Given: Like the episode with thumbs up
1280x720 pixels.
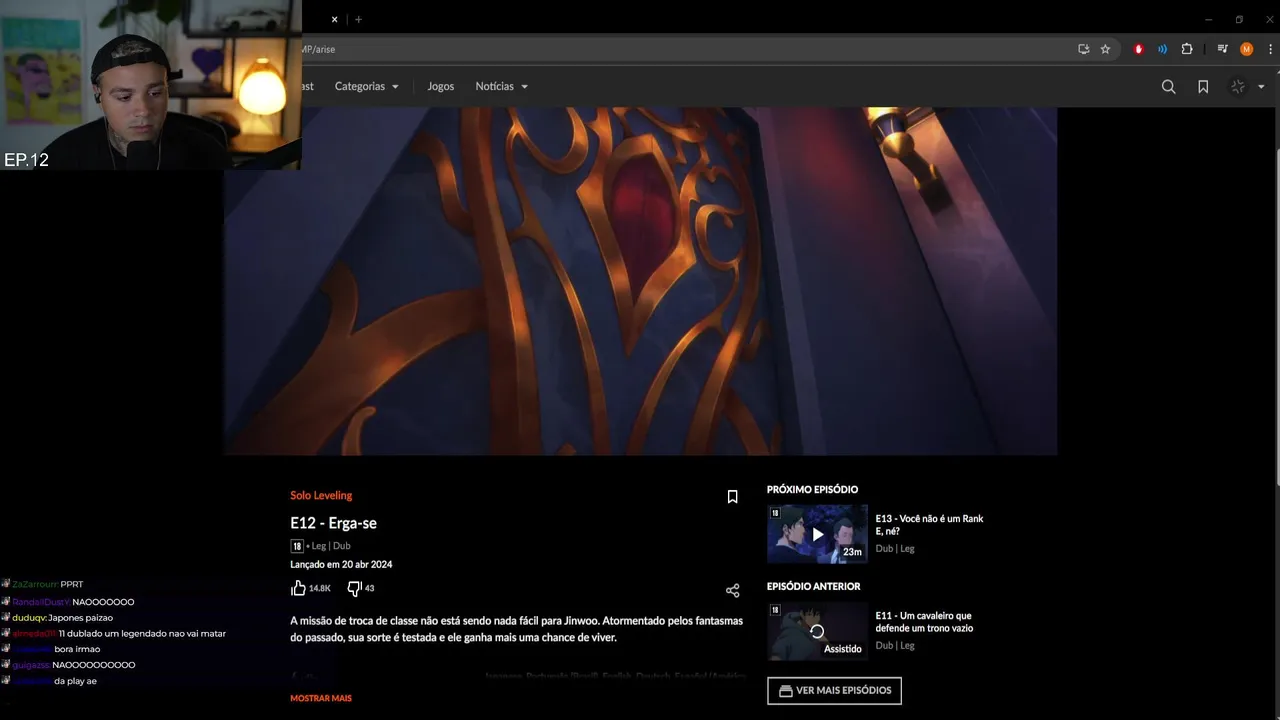Looking at the screenshot, I should [x=299, y=588].
